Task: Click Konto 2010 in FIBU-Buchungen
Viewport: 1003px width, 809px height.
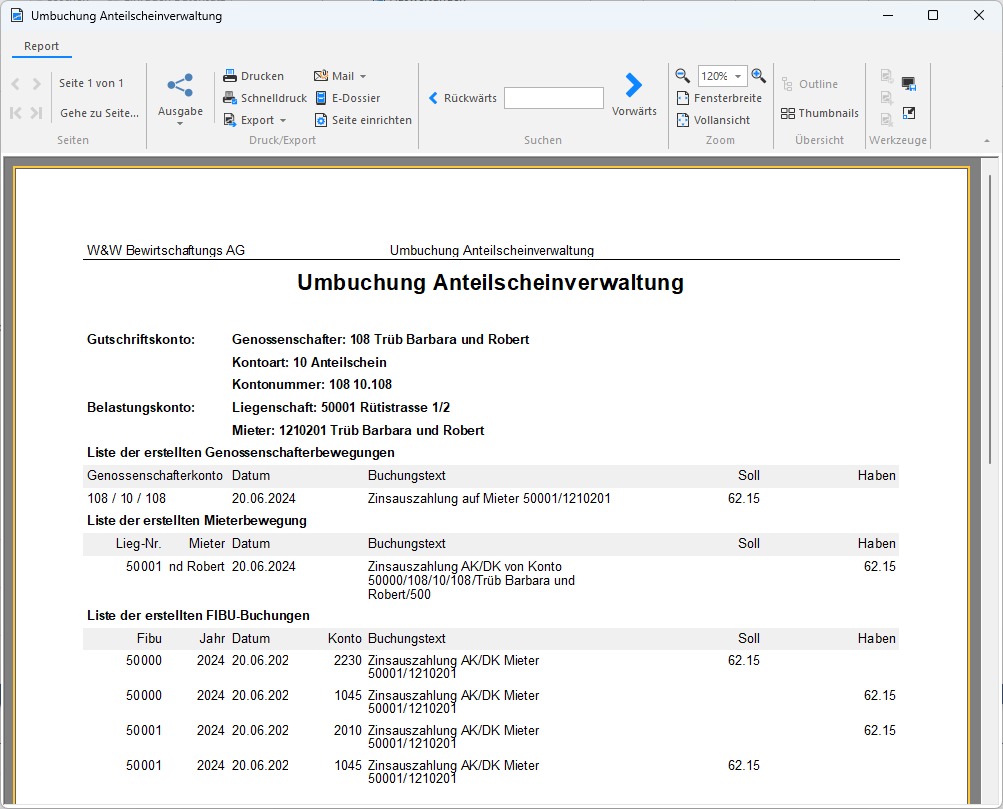Action: pos(347,730)
